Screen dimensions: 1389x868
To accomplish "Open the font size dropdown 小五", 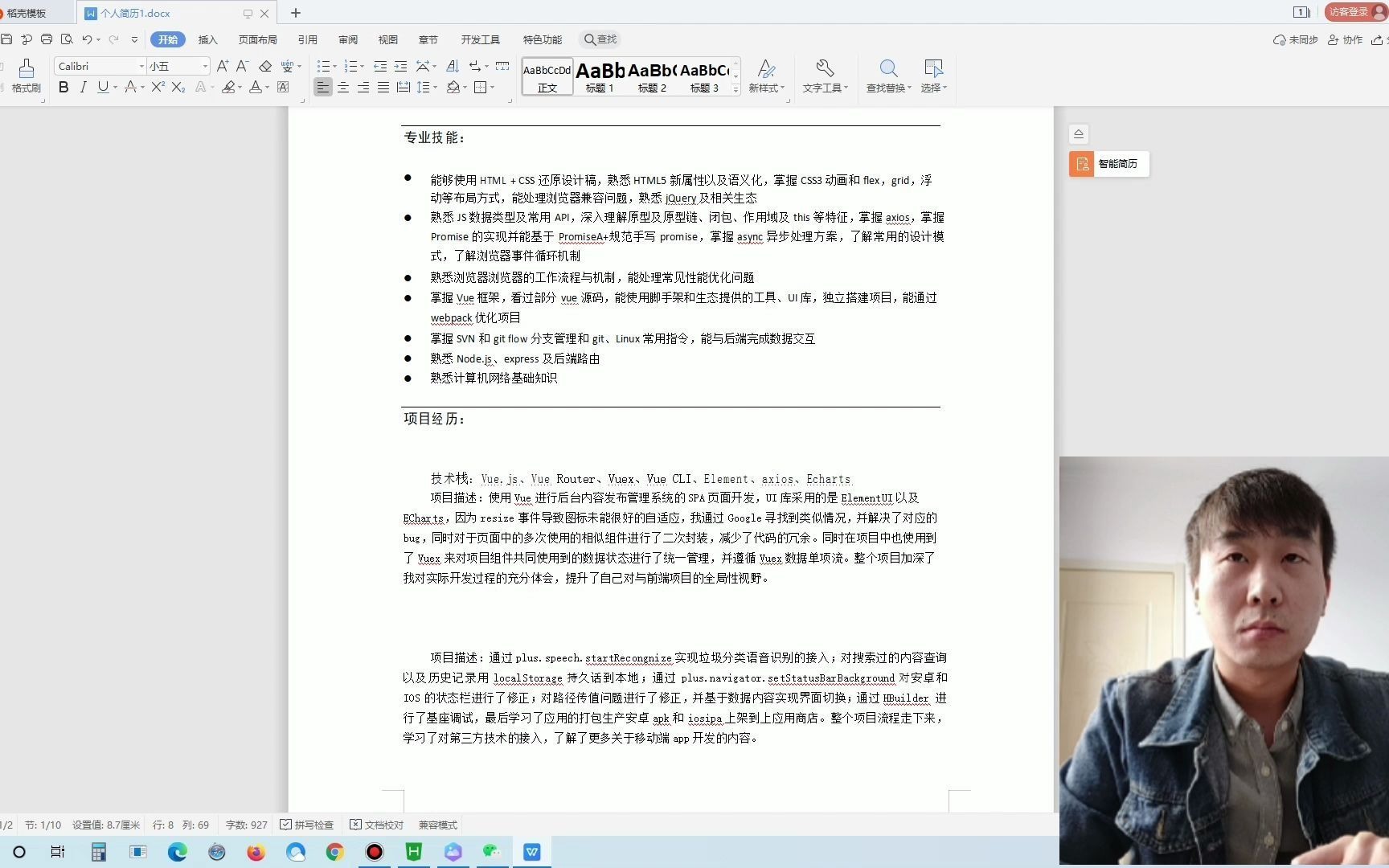I will (x=206, y=66).
